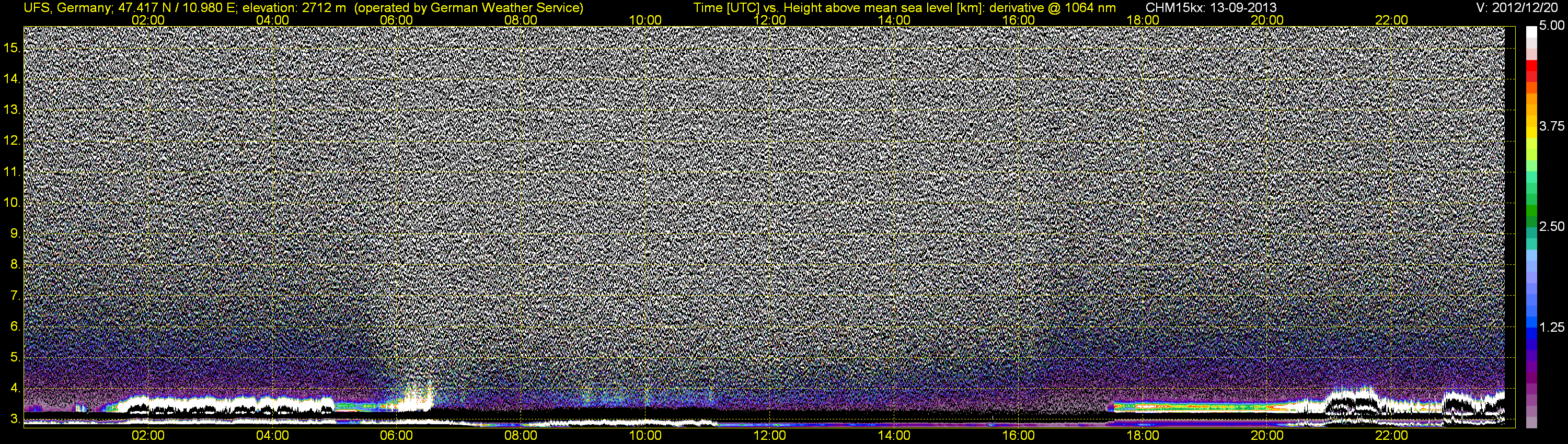Click the height axis label "14."
The height and width of the screenshot is (444, 1568).
[13, 79]
